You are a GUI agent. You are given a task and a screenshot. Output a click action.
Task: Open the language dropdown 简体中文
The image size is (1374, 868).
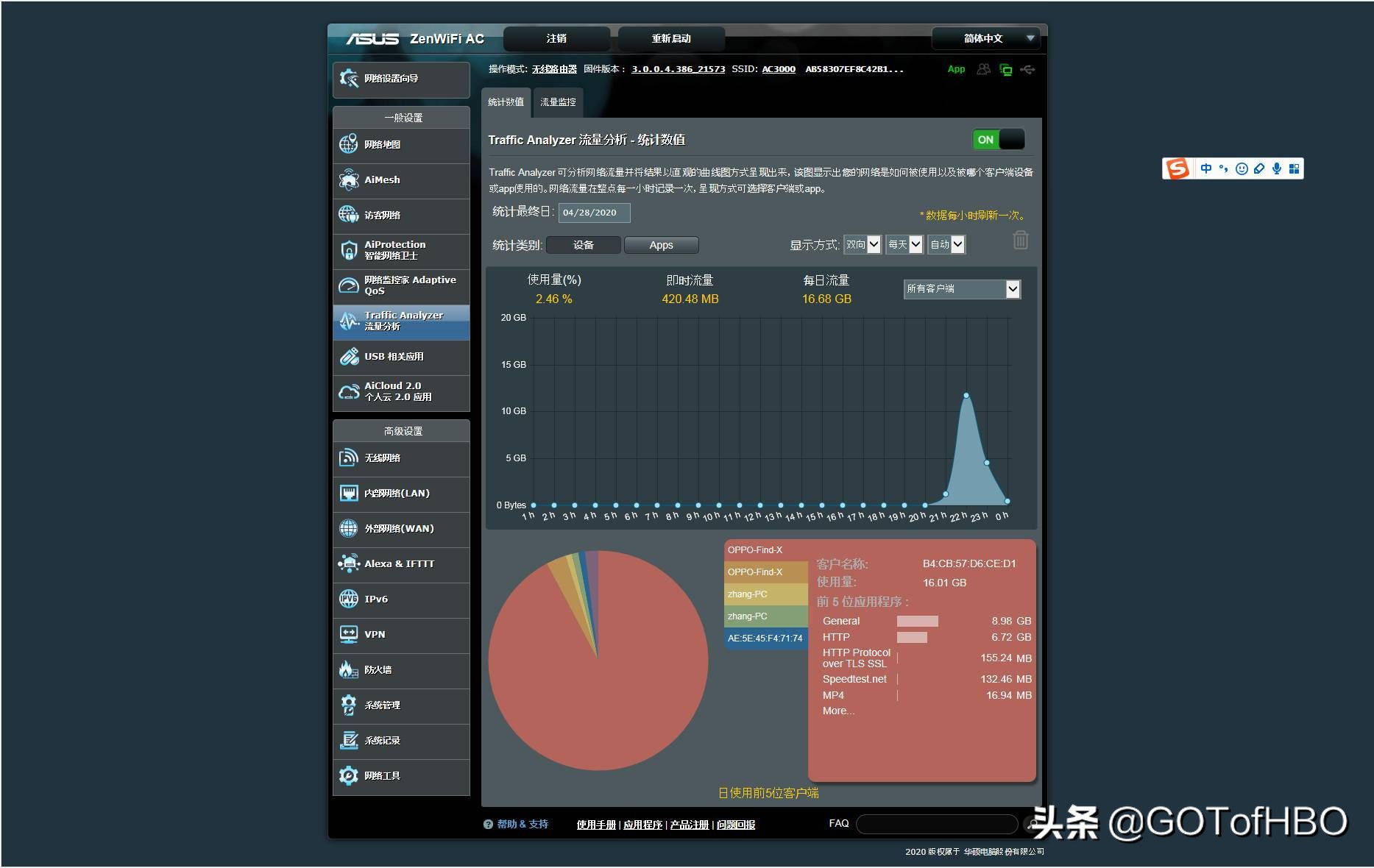(985, 38)
